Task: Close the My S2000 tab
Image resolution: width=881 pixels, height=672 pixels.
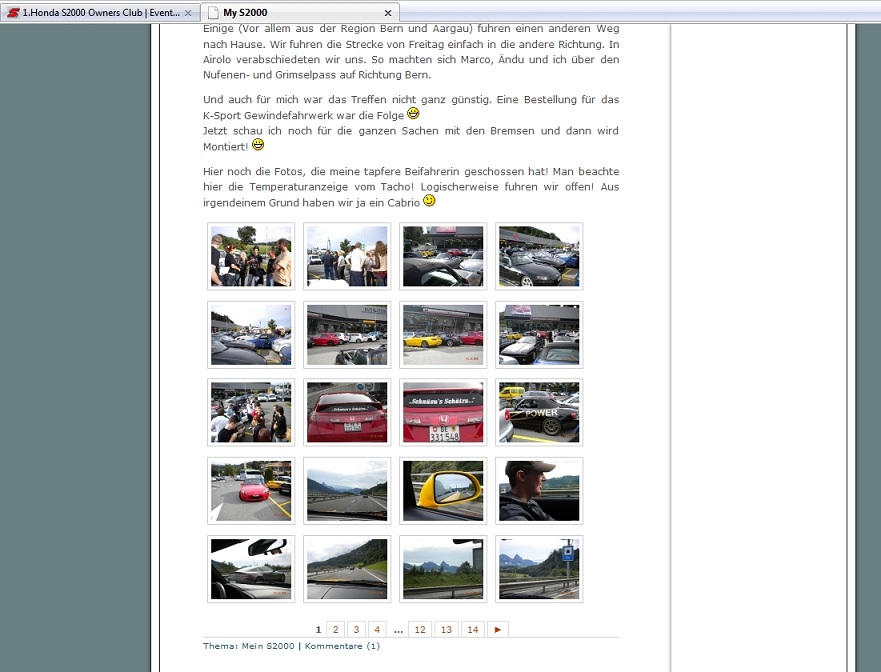Action: 388,13
